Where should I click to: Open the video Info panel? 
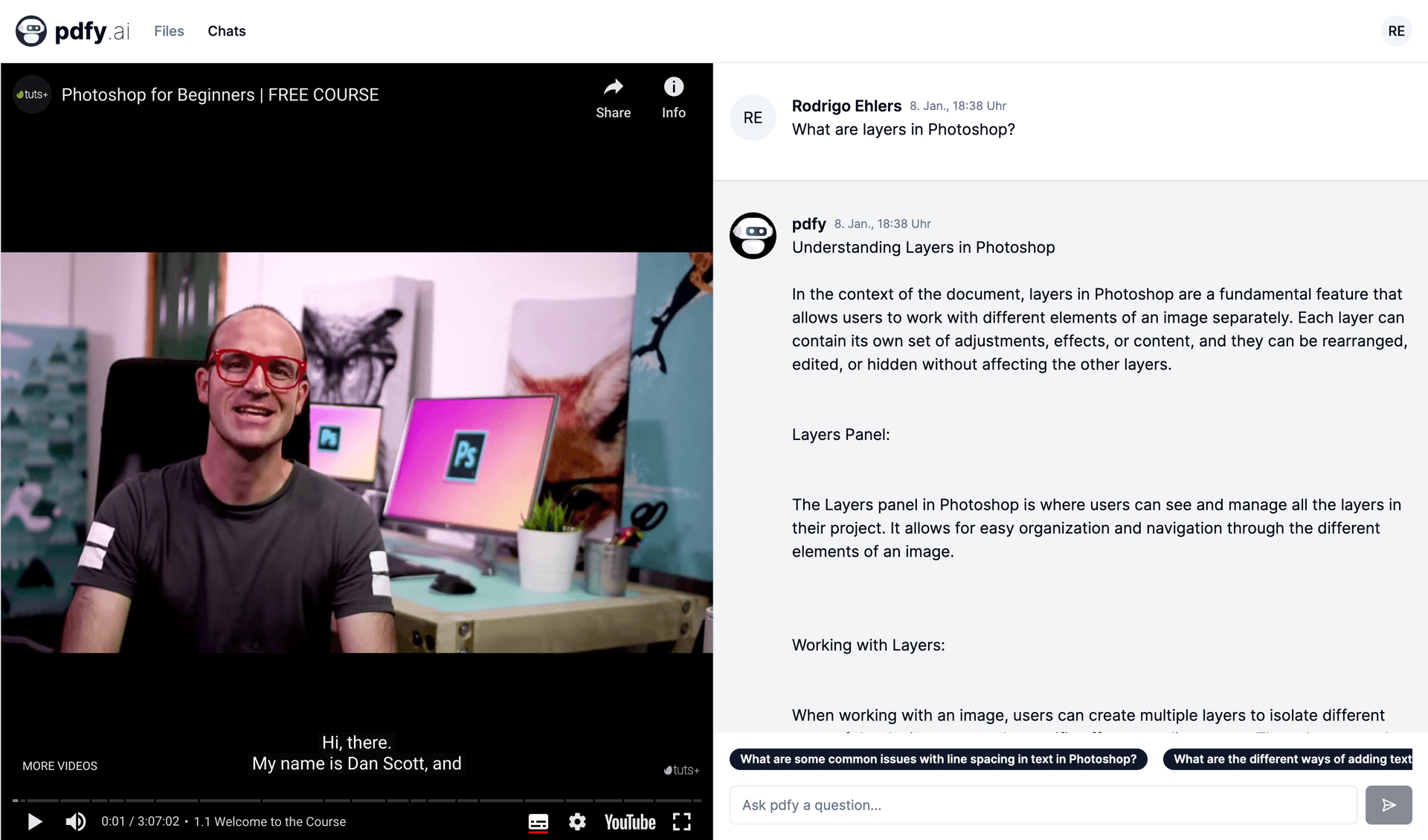(x=673, y=97)
